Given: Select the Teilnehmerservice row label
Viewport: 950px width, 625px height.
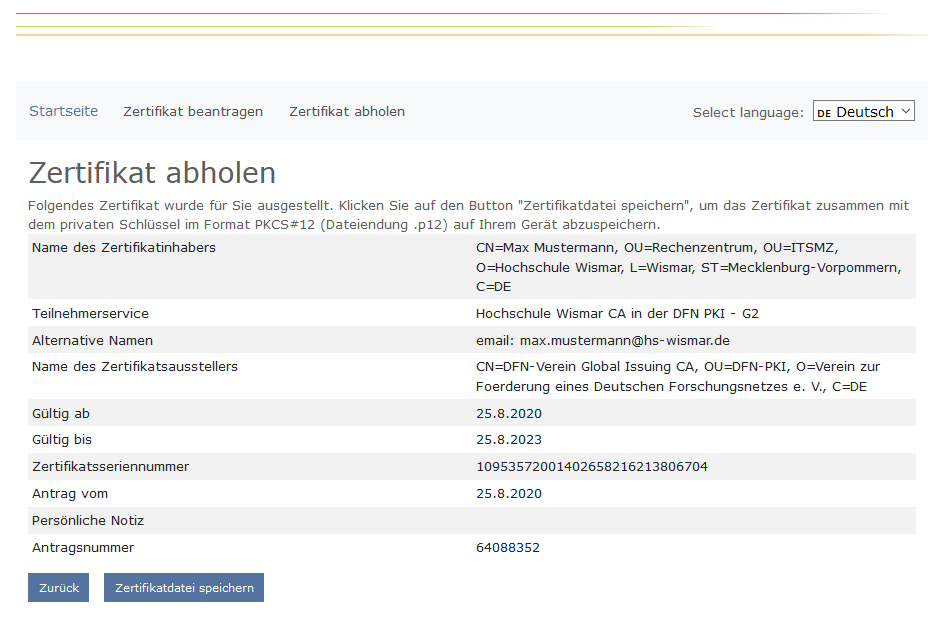Looking at the screenshot, I should pos(90,314).
